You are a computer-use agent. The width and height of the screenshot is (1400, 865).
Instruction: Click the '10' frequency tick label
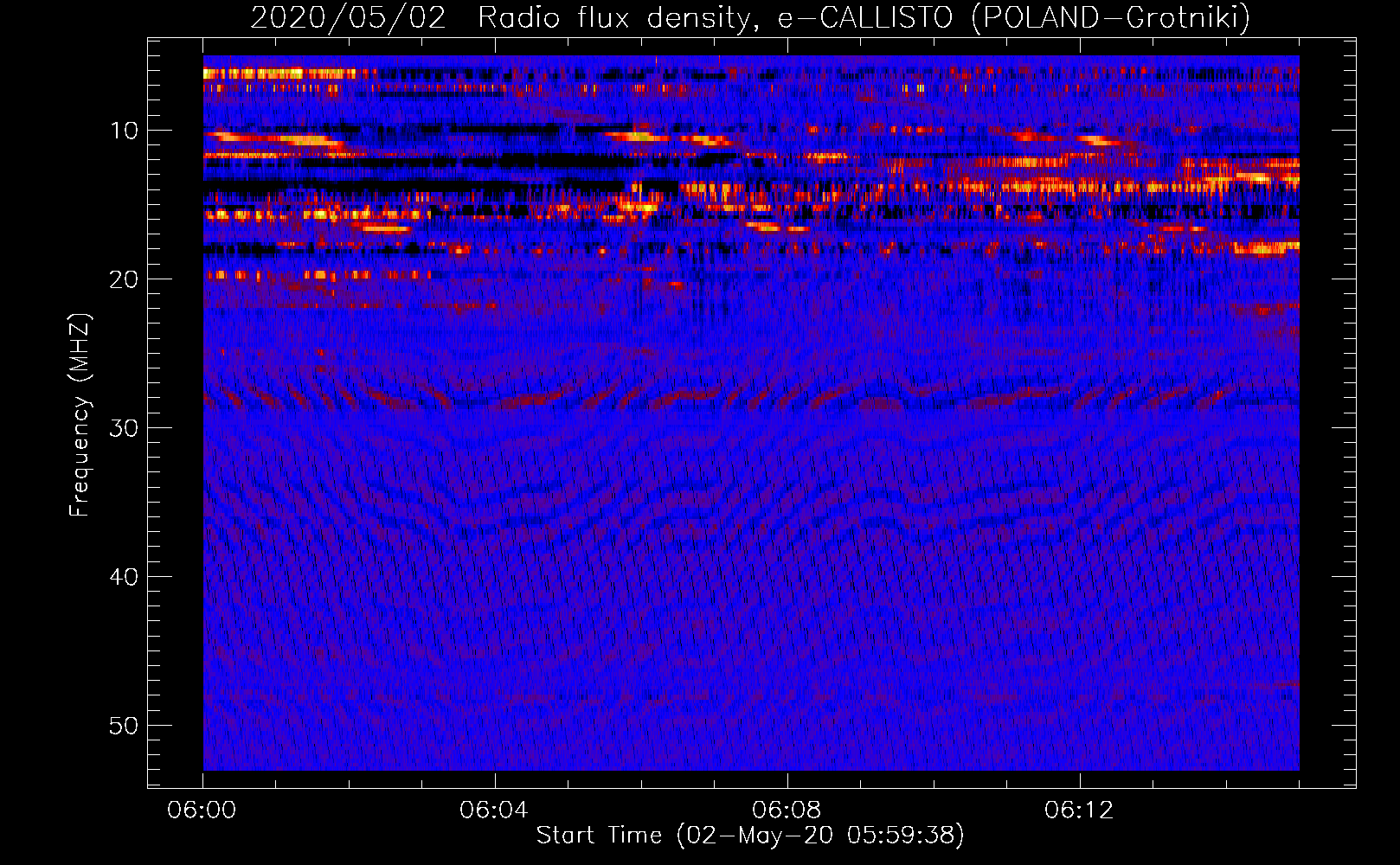(x=125, y=131)
